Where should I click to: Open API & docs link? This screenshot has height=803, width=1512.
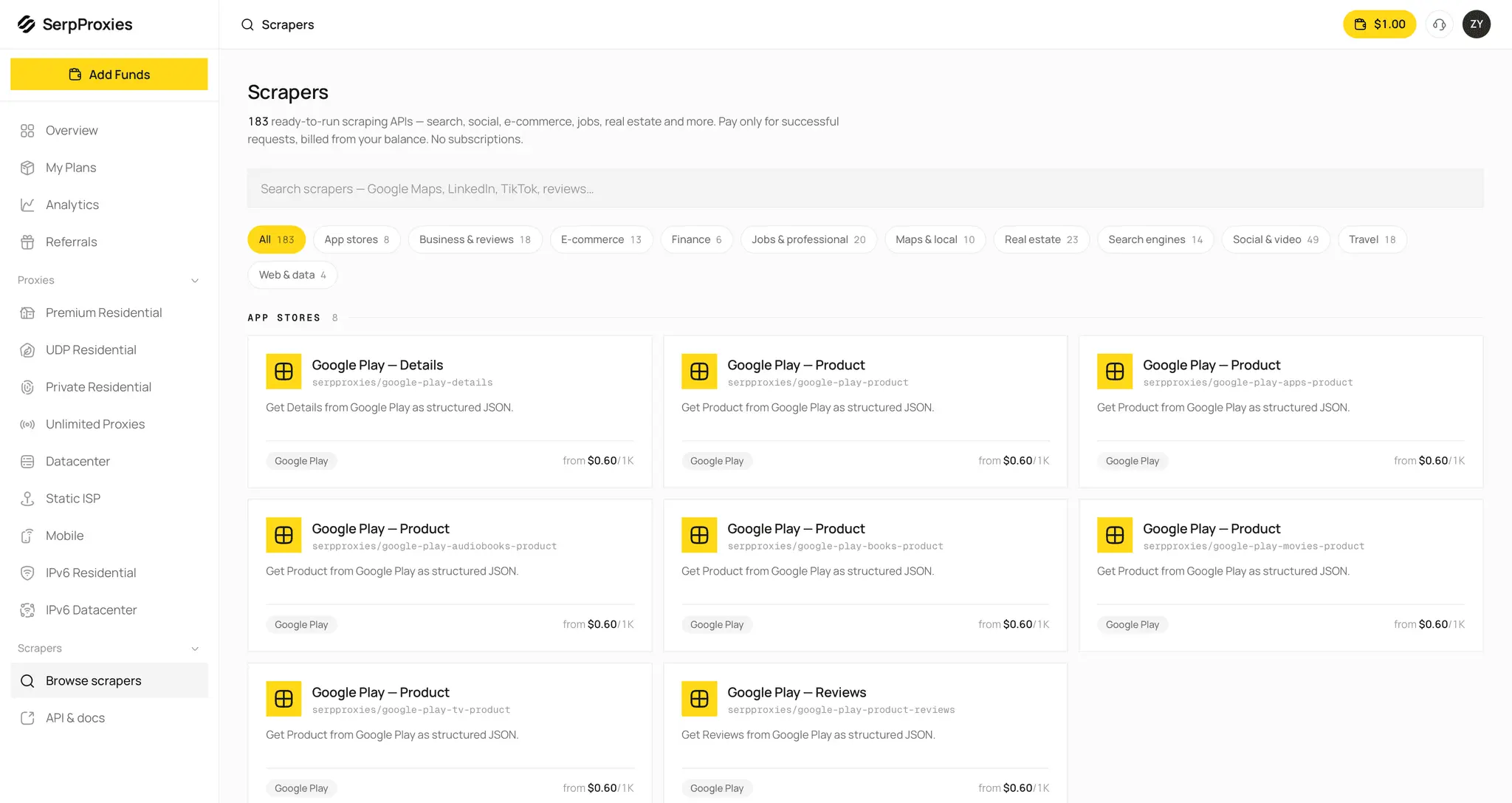click(109, 718)
